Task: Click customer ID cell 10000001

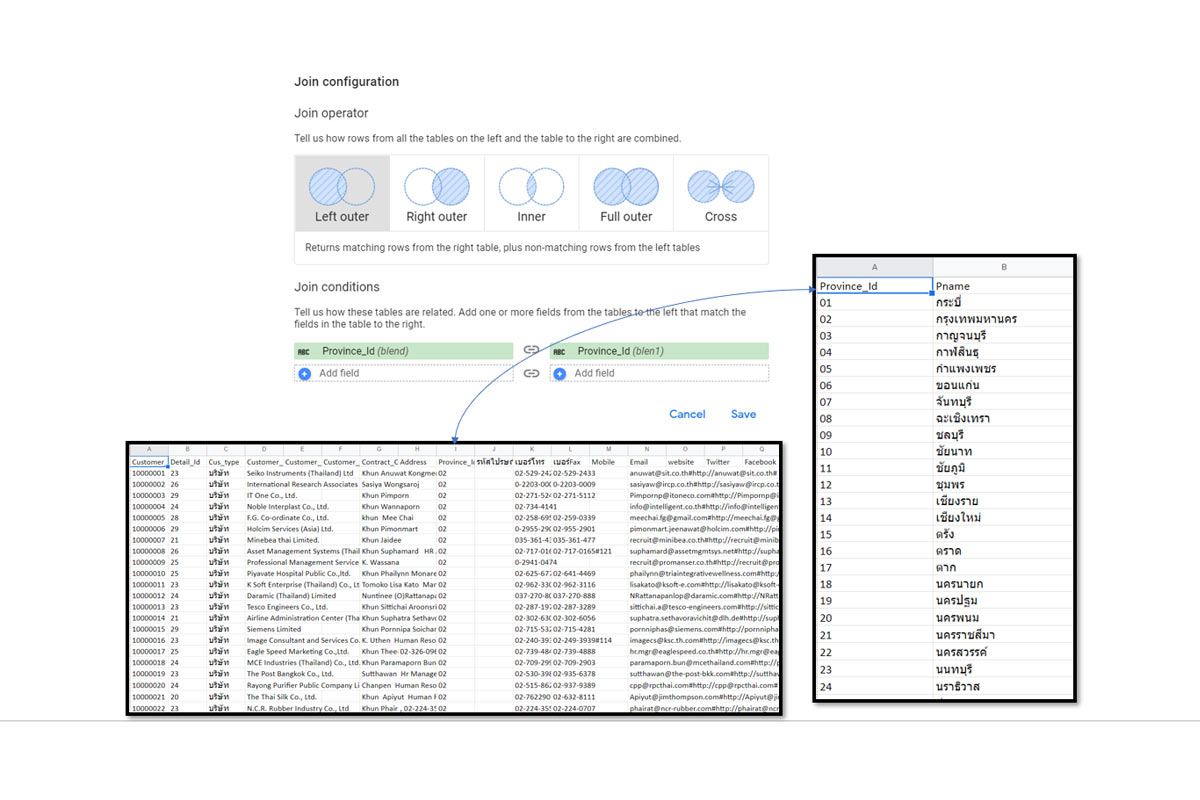Action: (x=149, y=473)
